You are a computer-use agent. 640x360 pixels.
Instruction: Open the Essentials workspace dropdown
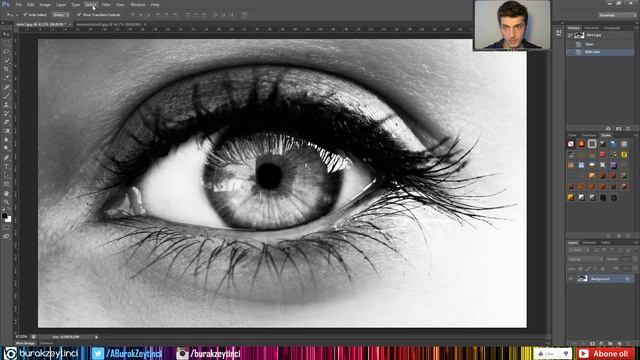pos(617,15)
